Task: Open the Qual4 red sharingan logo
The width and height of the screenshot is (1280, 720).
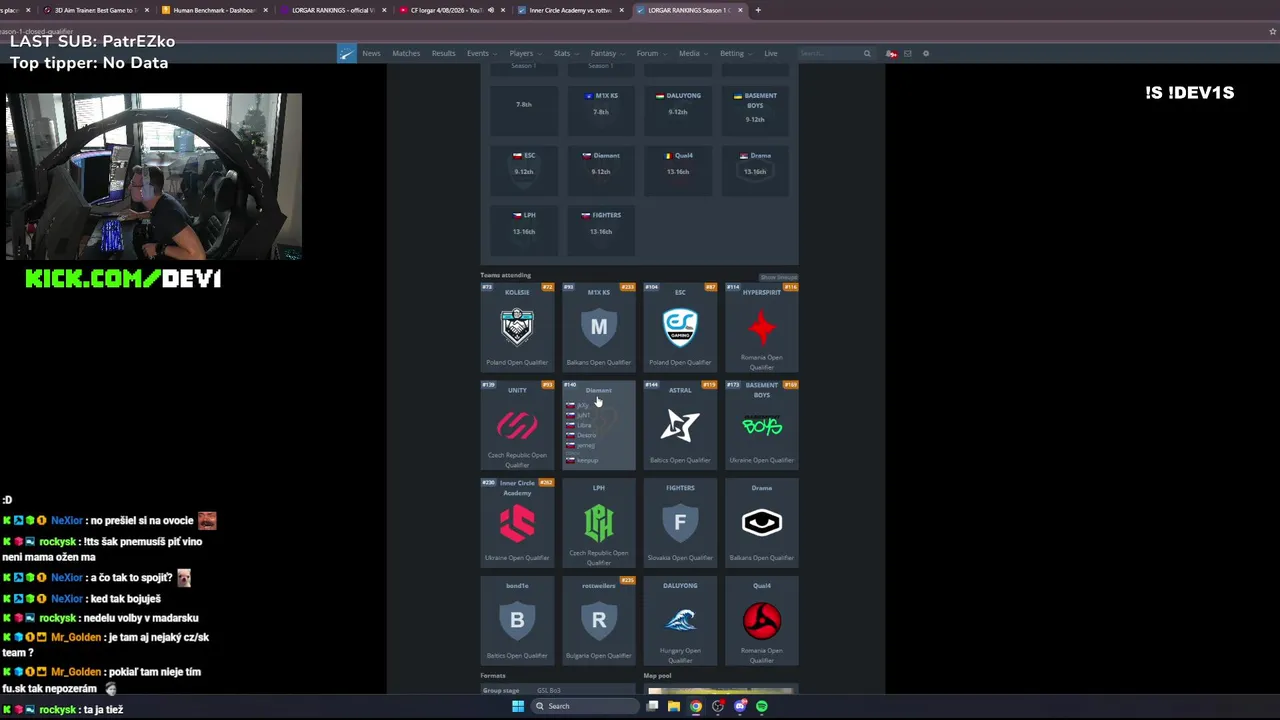Action: (x=762, y=620)
